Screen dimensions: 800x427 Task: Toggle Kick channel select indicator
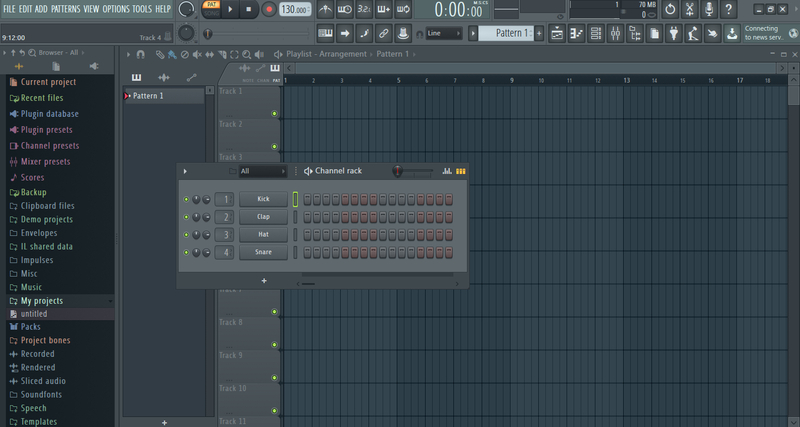coord(295,199)
